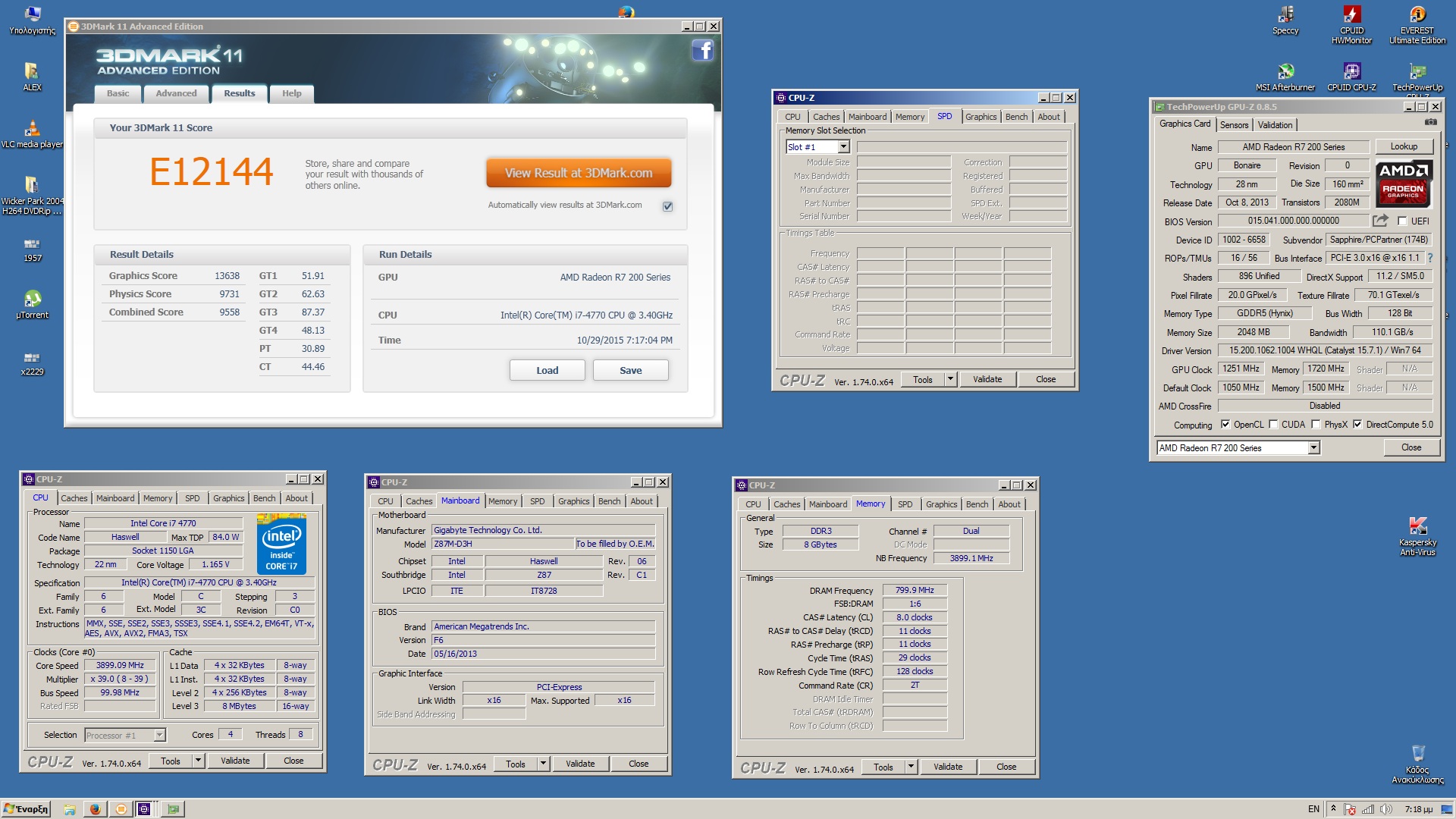Toggle the UEFI checkbox in GPU-Z
Viewport: 1456px width, 819px height.
click(1402, 221)
